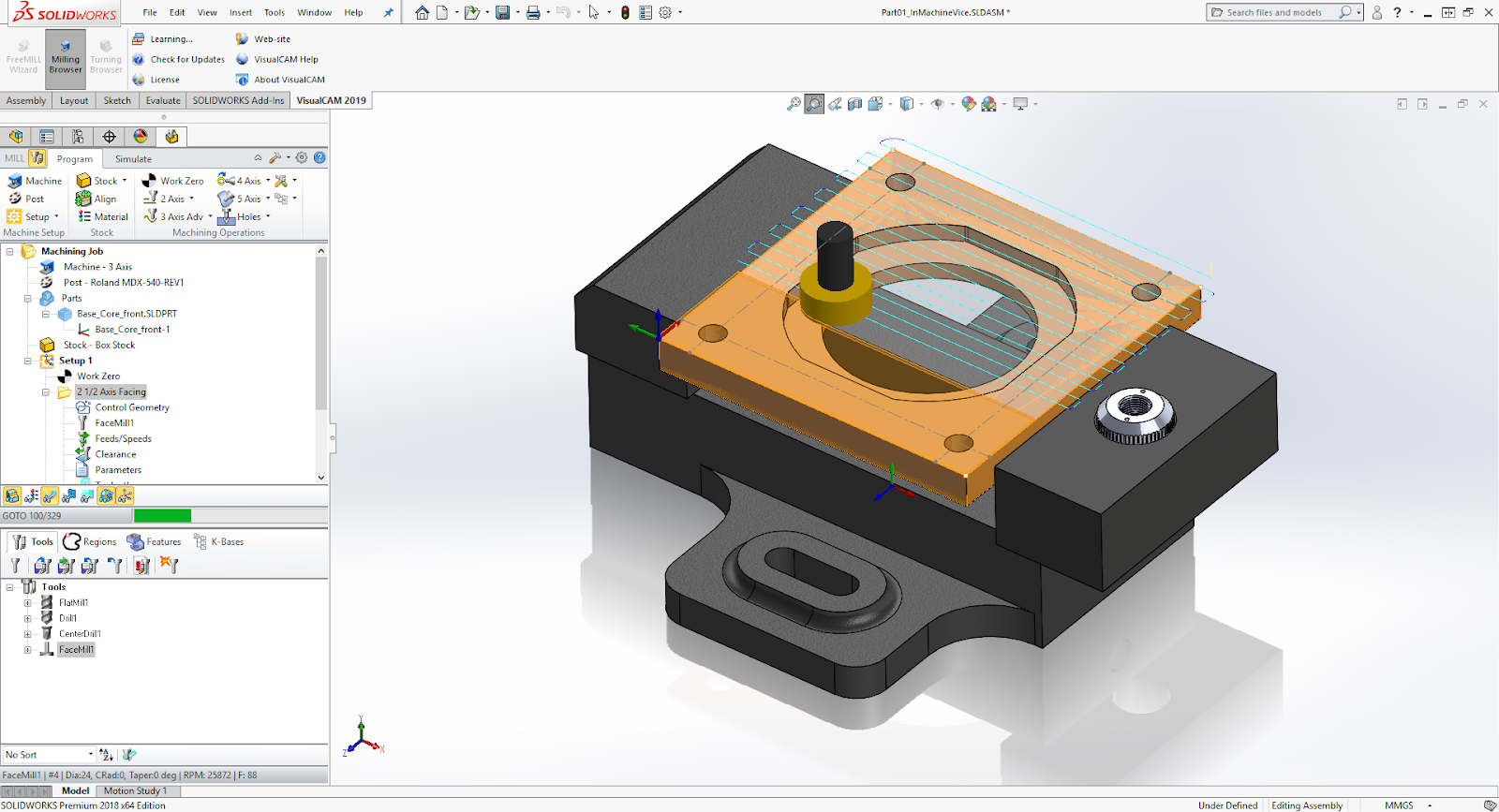This screenshot has height=812, width=1499.
Task: Click the Align stock tool
Action: [x=96, y=199]
